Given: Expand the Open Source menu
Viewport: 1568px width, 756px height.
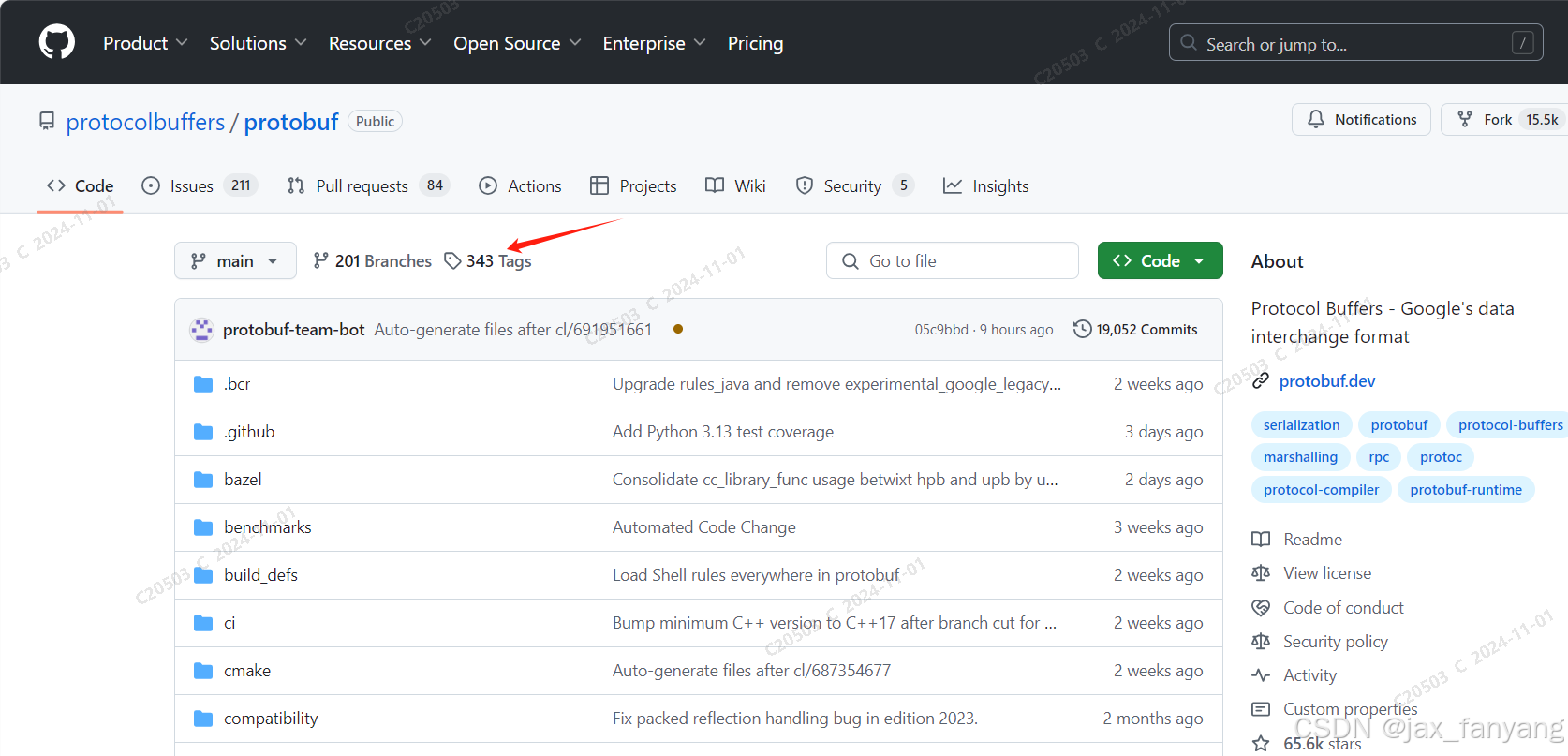Looking at the screenshot, I should click(517, 43).
